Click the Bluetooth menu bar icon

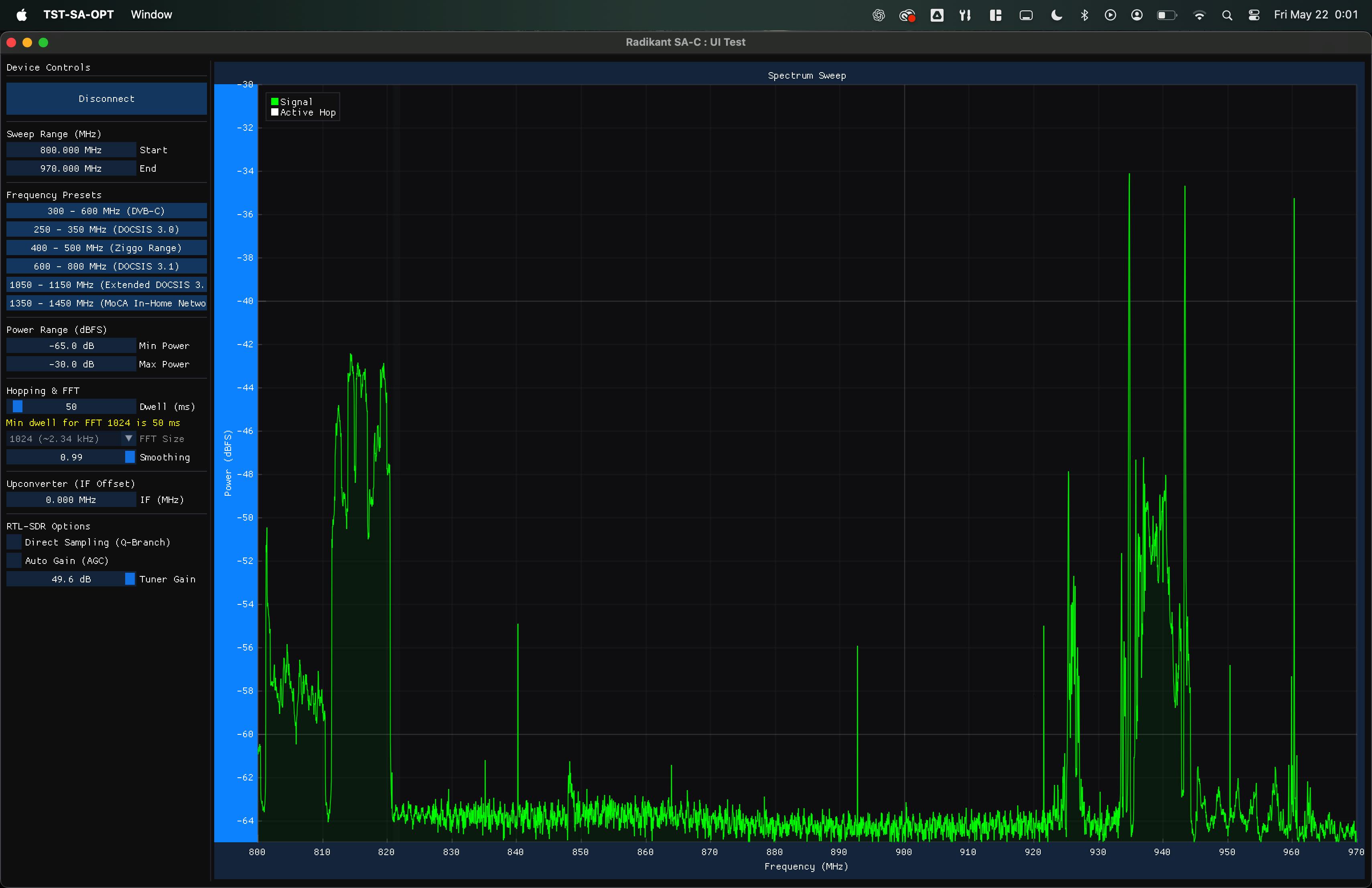click(x=1084, y=15)
